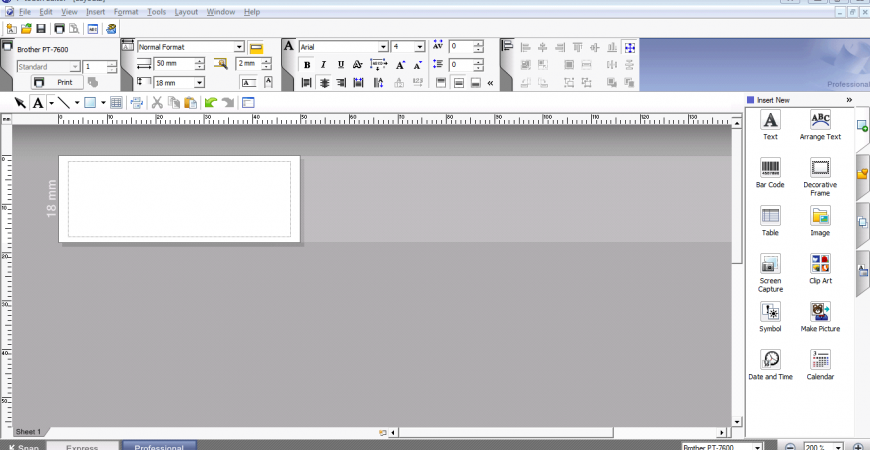Click inside the 50 mm length field
The image size is (870, 450).
point(172,64)
